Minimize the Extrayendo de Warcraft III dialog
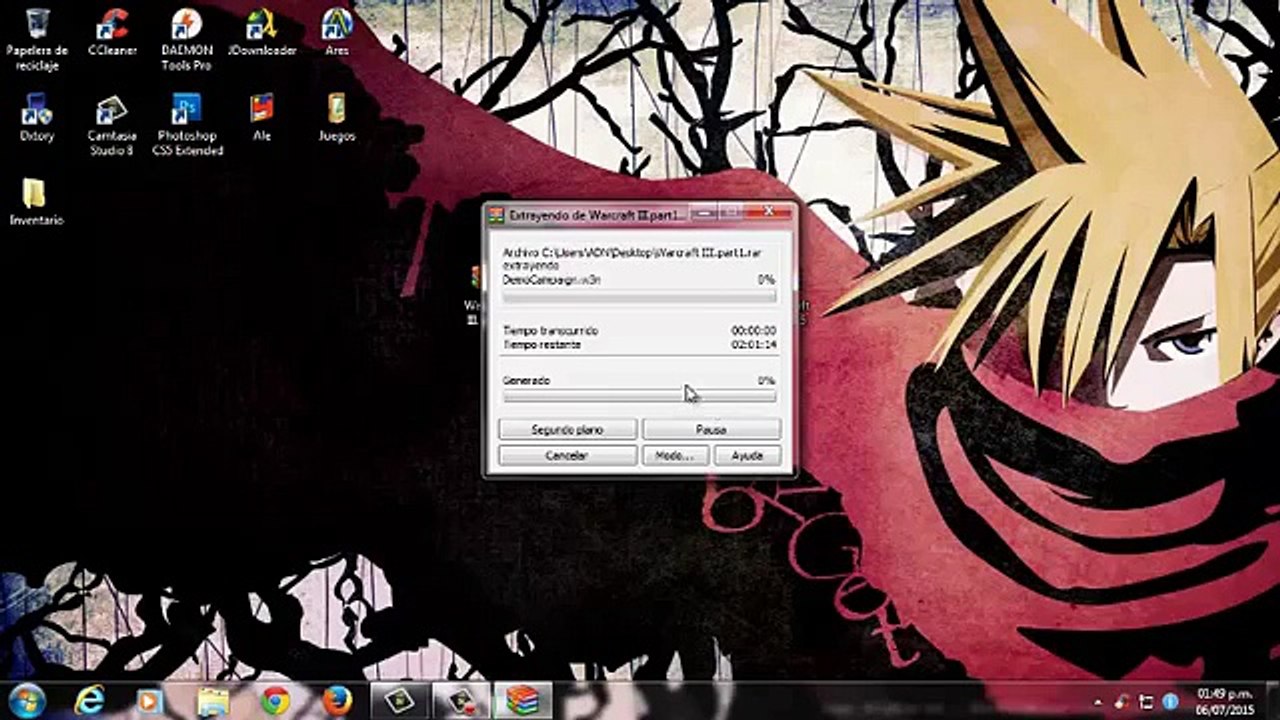The height and width of the screenshot is (720, 1280). 704,212
